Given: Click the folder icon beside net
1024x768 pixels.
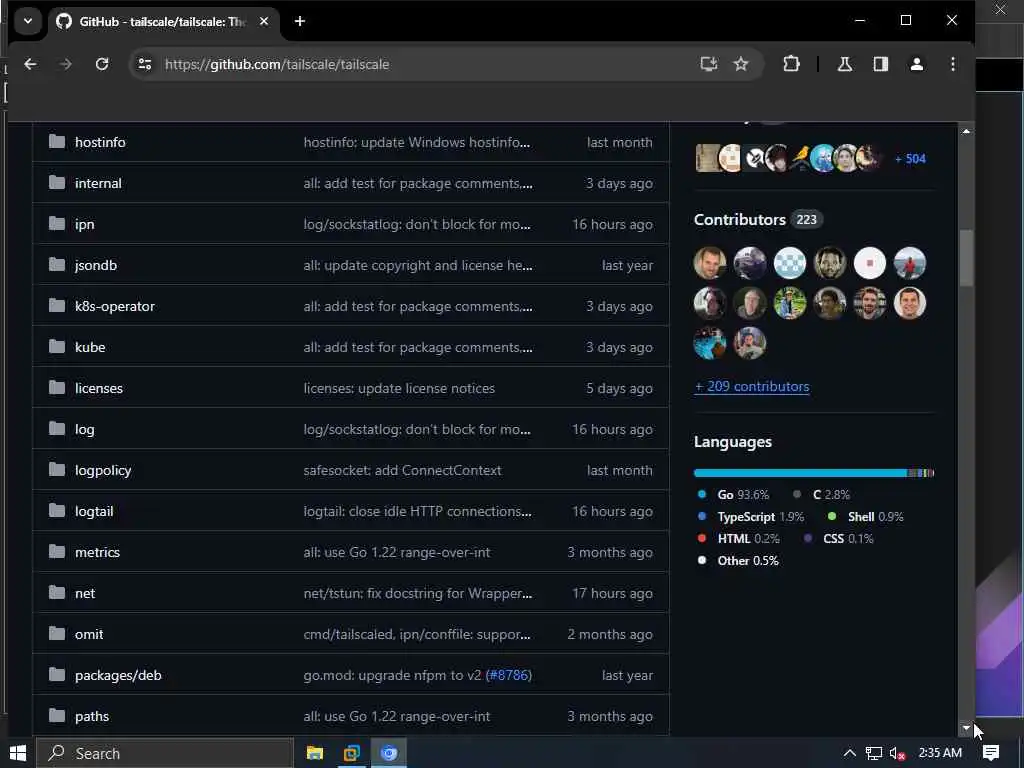Looking at the screenshot, I should (57, 592).
